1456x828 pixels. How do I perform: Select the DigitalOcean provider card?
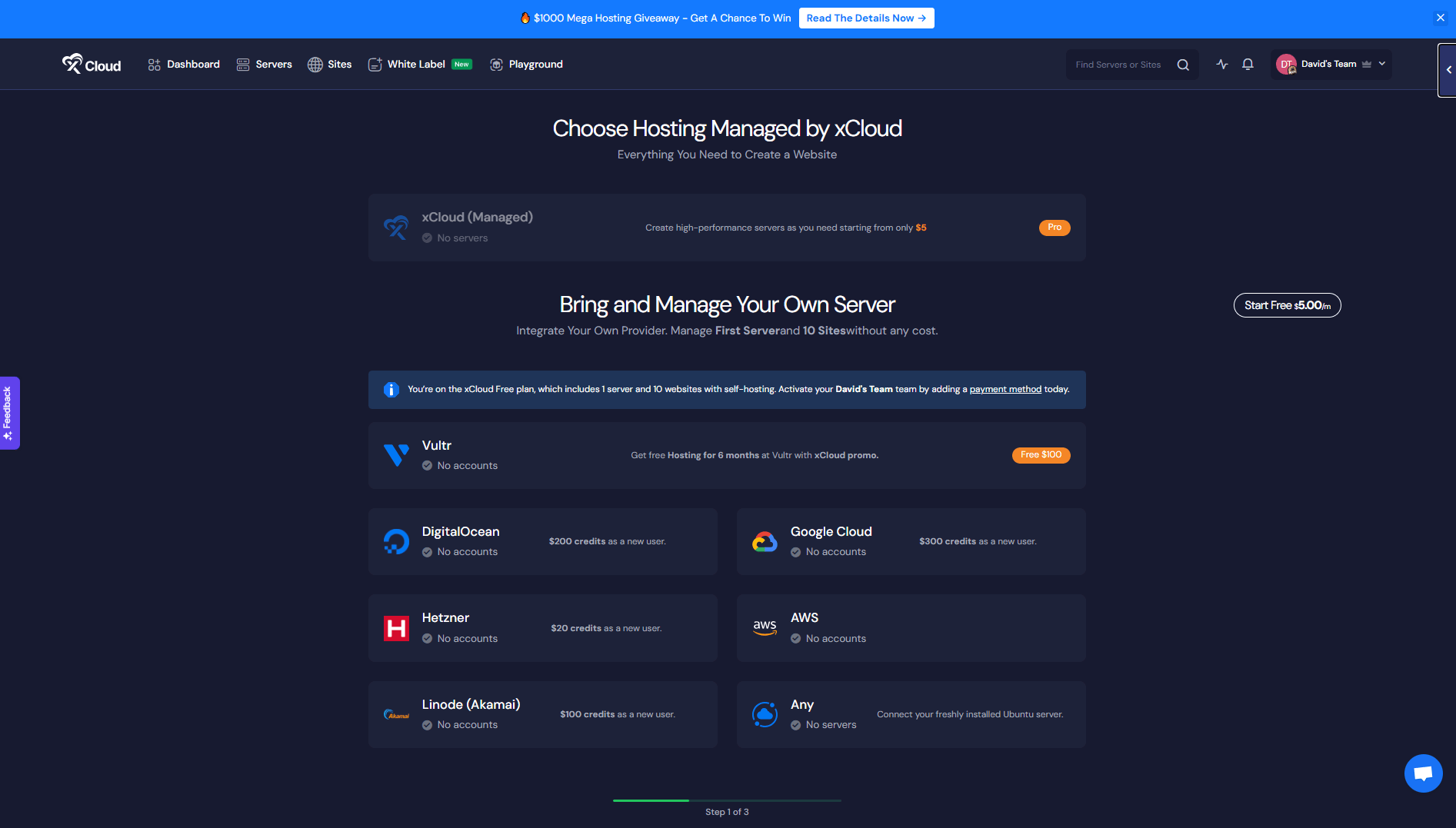pos(542,540)
